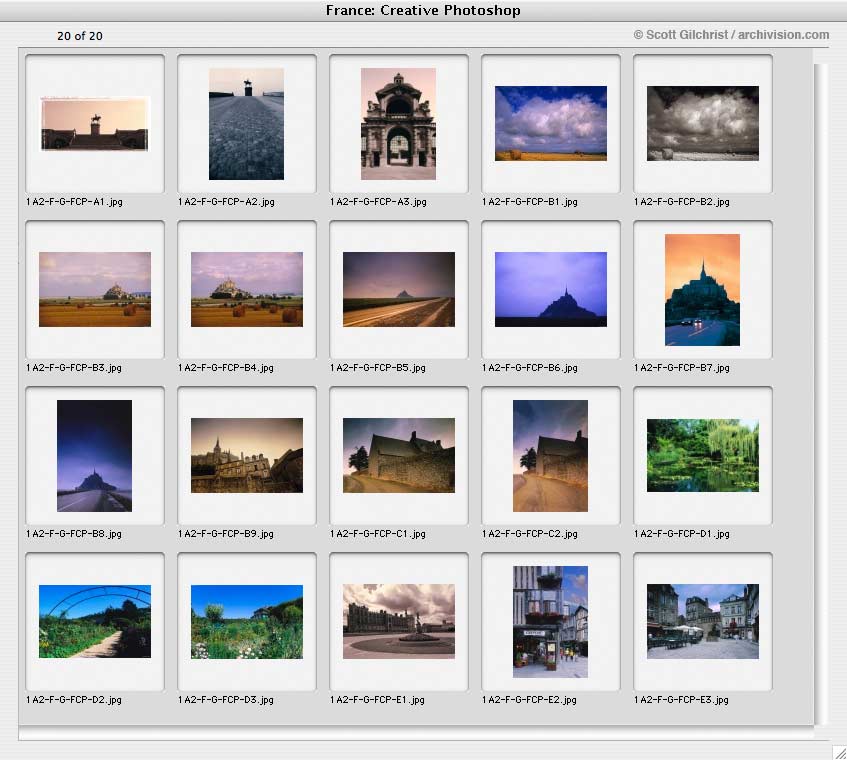Click filename 1A2-F-G-FCP-E3.jpg

[682, 700]
